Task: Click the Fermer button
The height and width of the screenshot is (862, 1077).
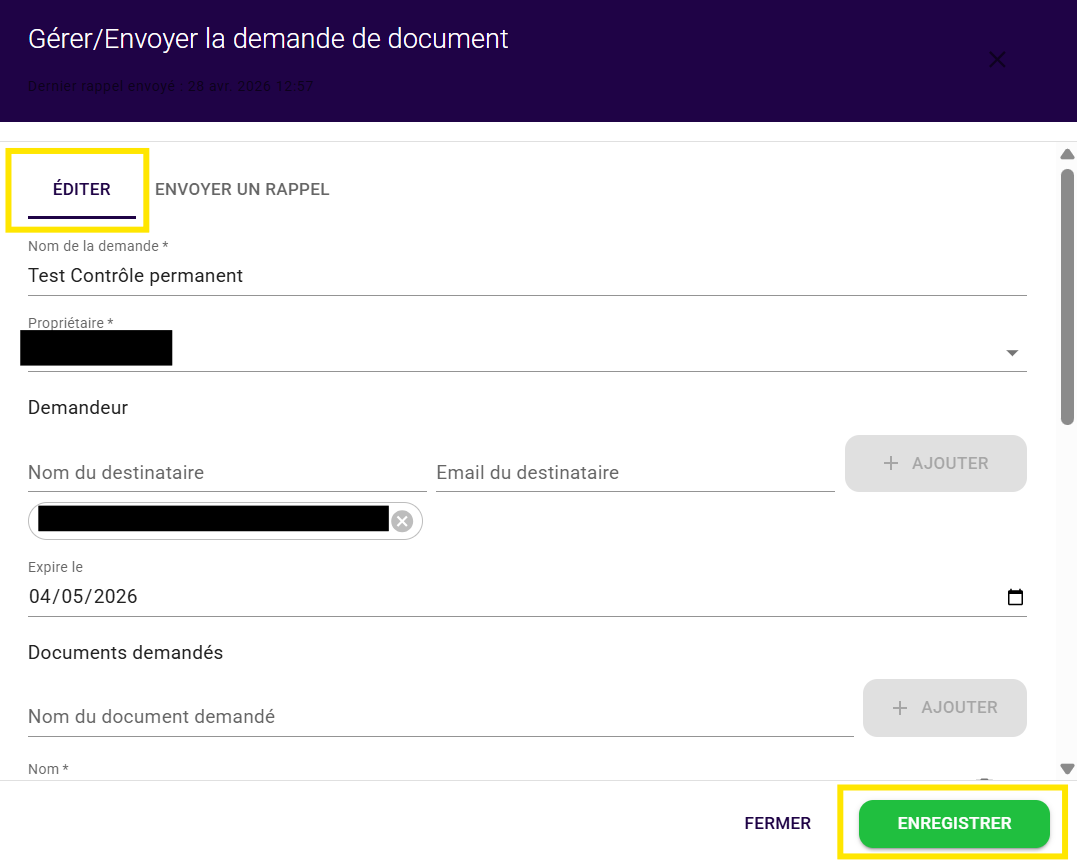Action: click(x=777, y=824)
